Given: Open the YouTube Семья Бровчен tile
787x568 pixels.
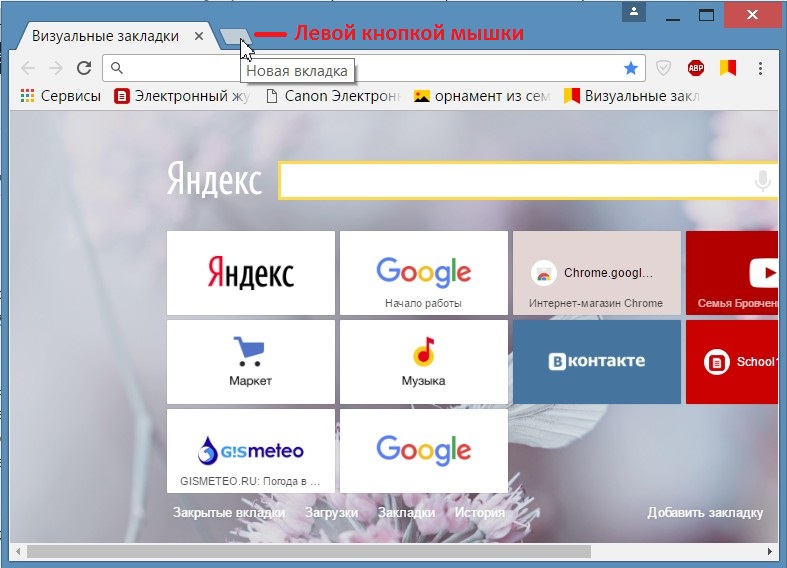Looking at the screenshot, I should click(732, 272).
